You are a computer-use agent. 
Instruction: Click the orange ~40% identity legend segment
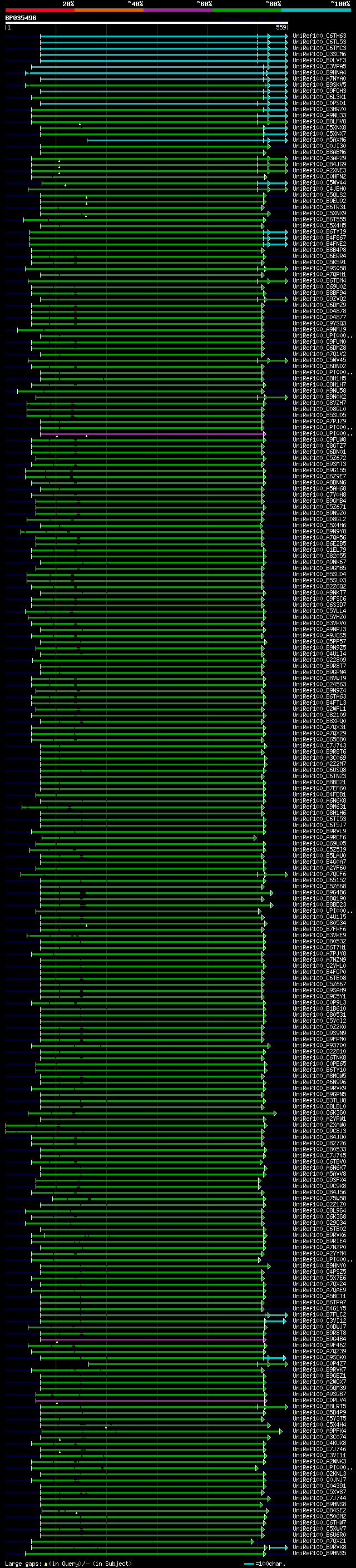click(x=109, y=10)
